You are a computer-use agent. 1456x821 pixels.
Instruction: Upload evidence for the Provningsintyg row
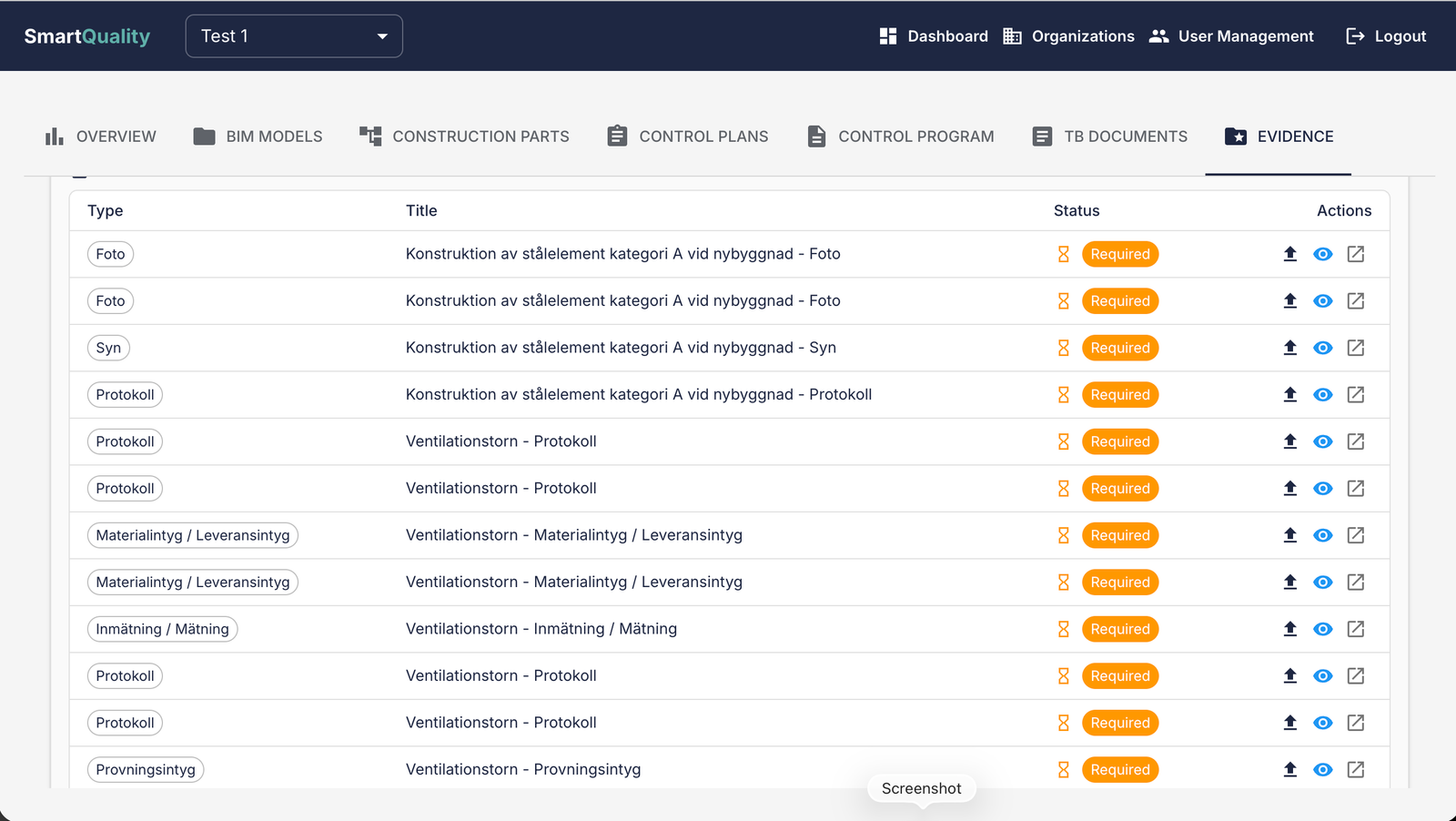click(x=1289, y=769)
